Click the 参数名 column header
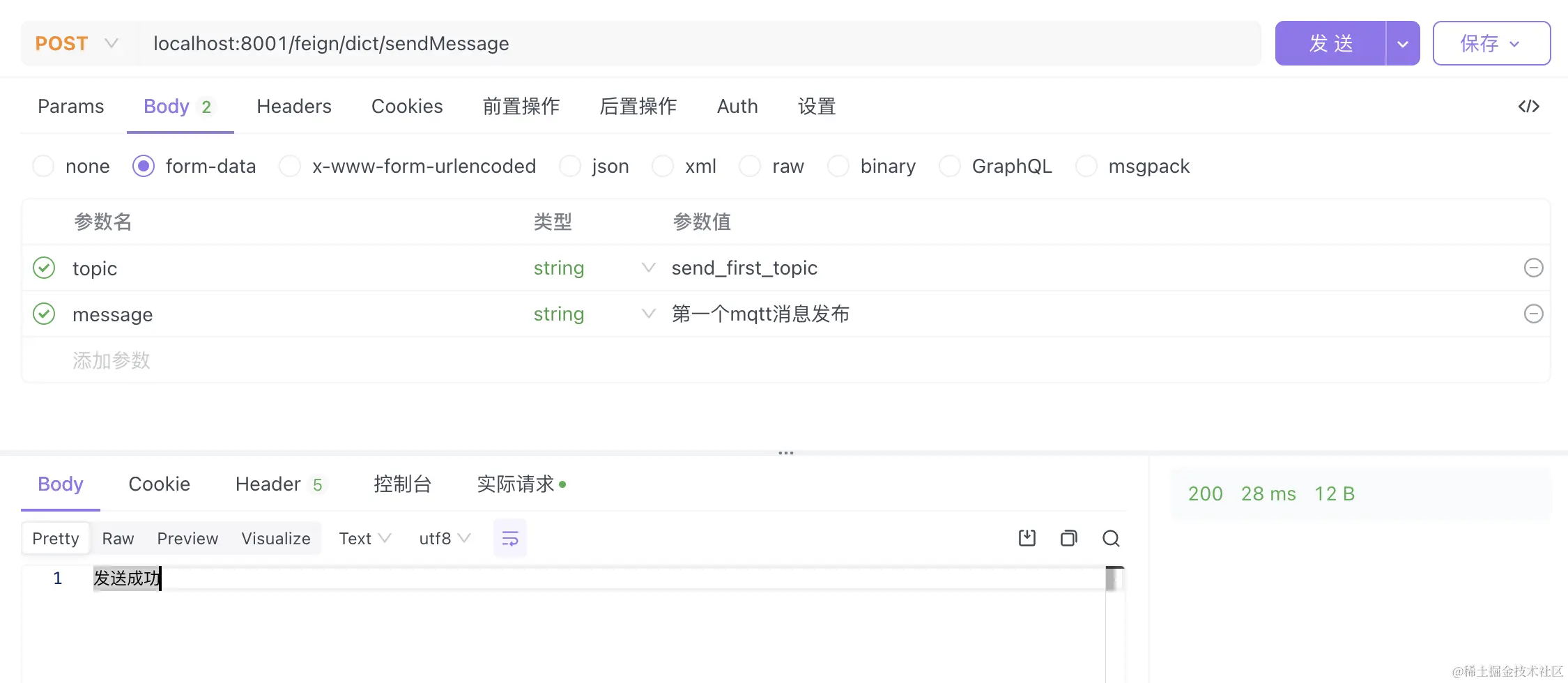Viewport: 1568px width, 683px height. [103, 222]
